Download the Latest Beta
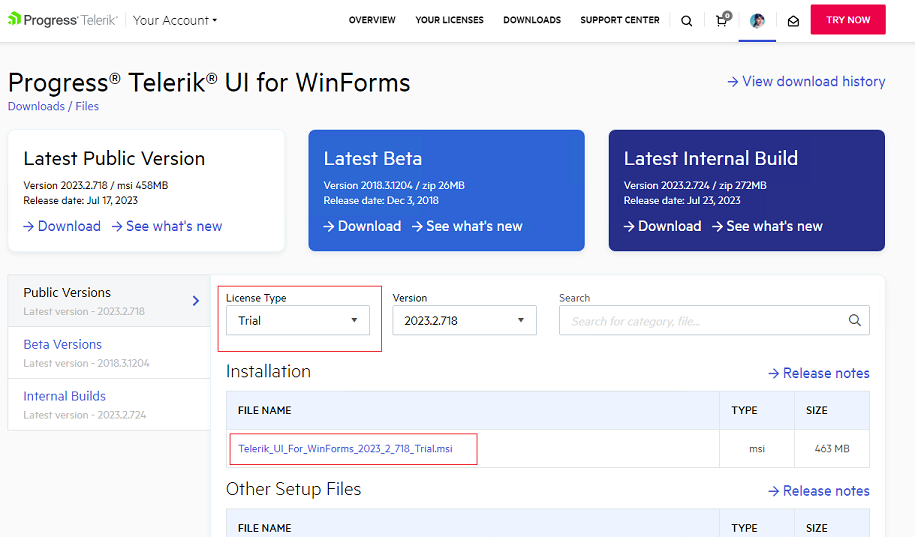 point(362,226)
